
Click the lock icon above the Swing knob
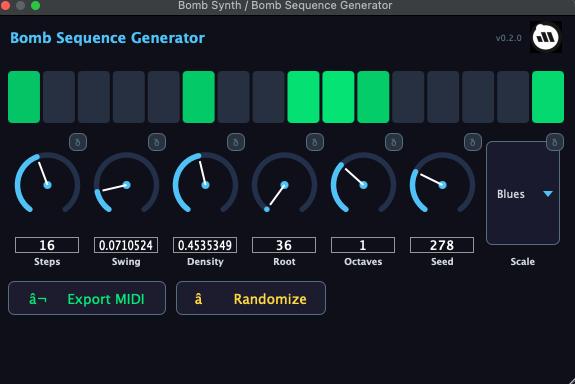157,142
